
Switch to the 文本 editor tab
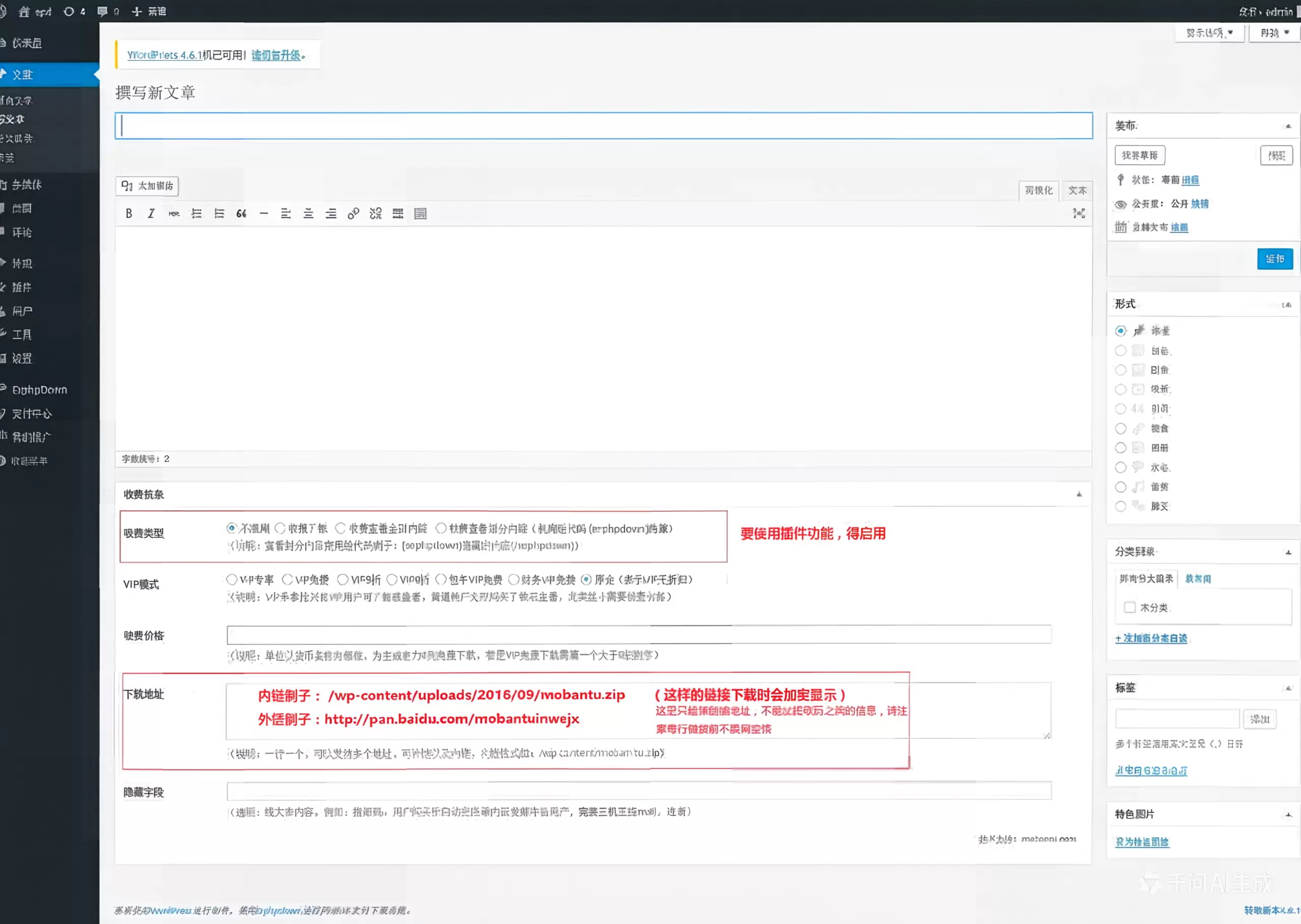(1077, 190)
